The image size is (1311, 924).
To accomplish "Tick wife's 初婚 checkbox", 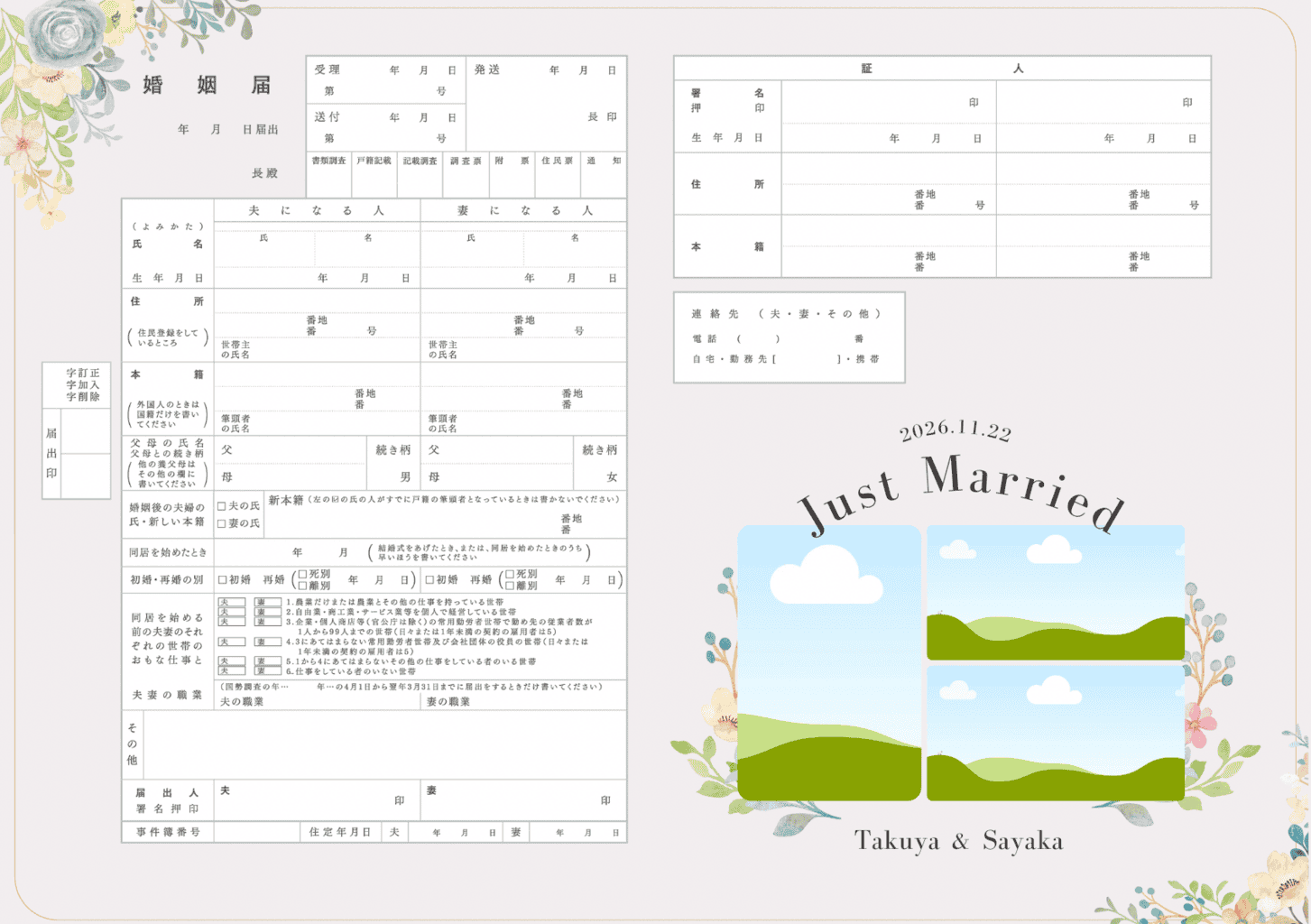I will coord(430,580).
